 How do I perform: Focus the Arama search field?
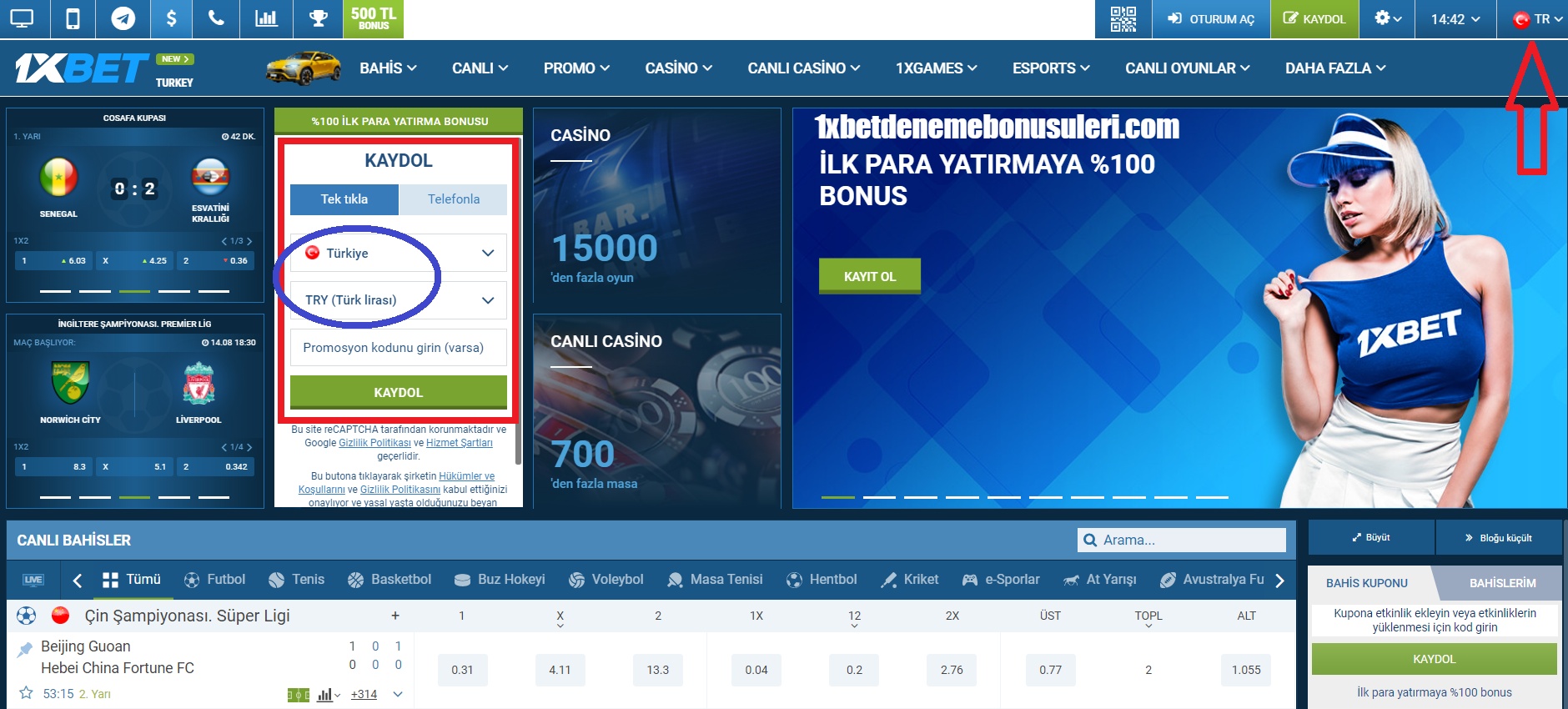[1181, 541]
